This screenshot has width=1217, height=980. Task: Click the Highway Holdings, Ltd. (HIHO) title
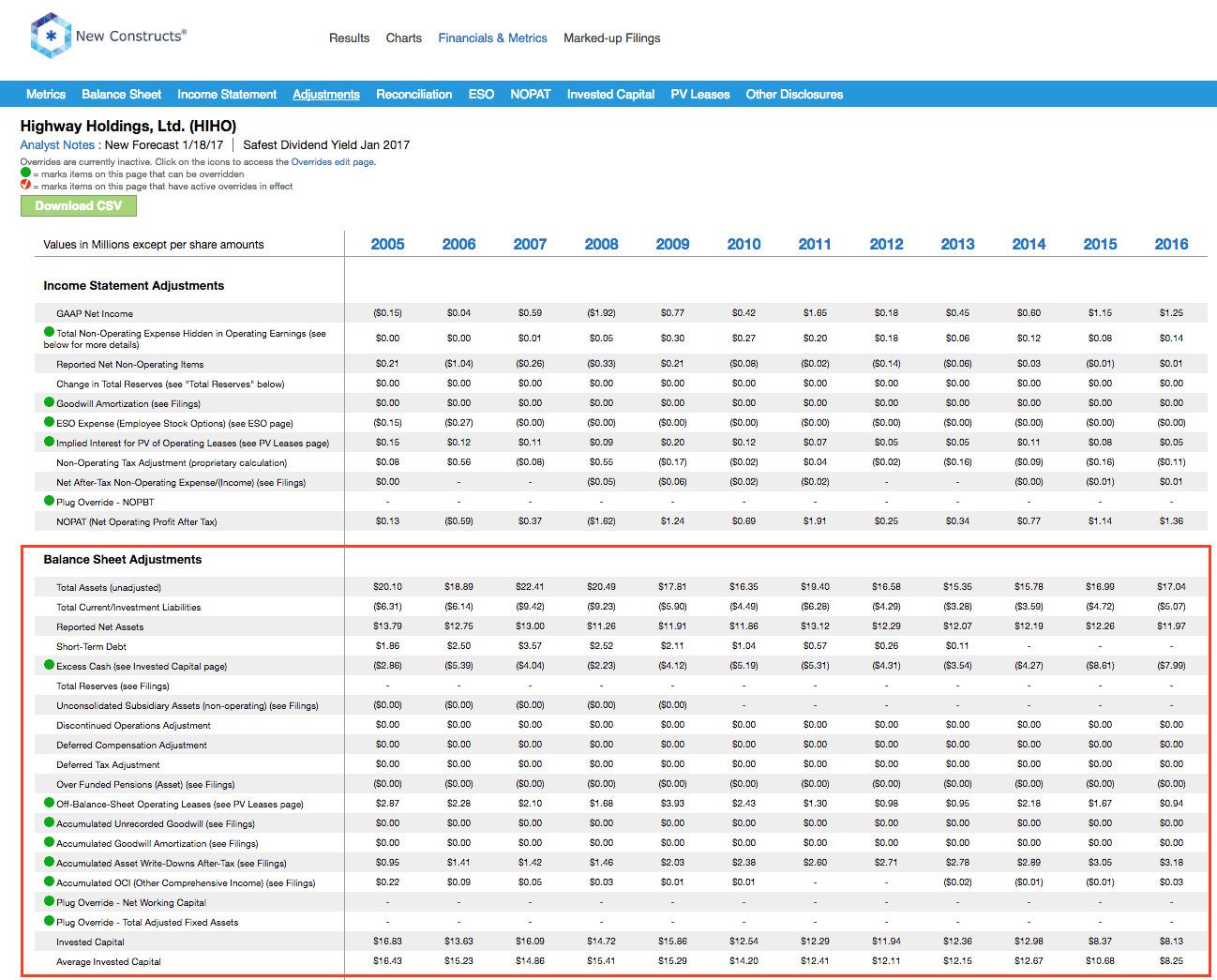[128, 126]
